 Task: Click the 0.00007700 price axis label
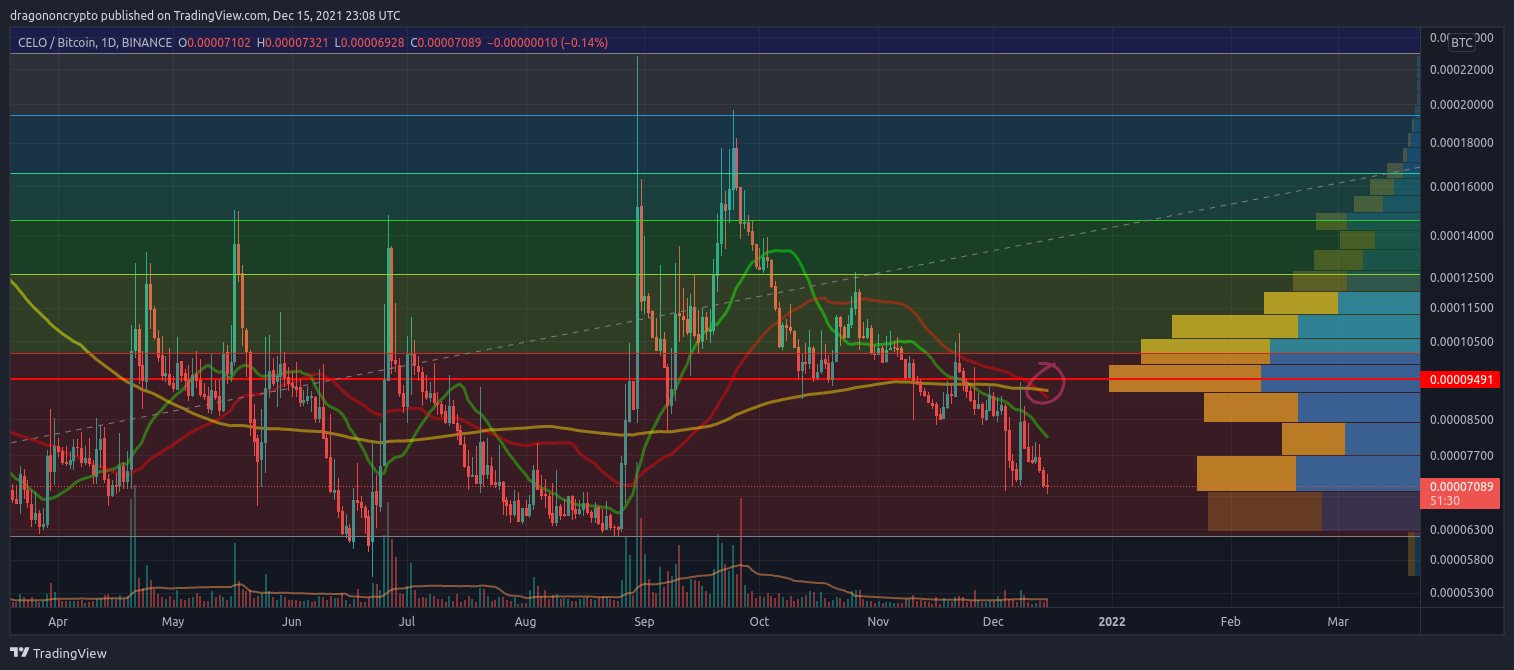(x=1461, y=456)
